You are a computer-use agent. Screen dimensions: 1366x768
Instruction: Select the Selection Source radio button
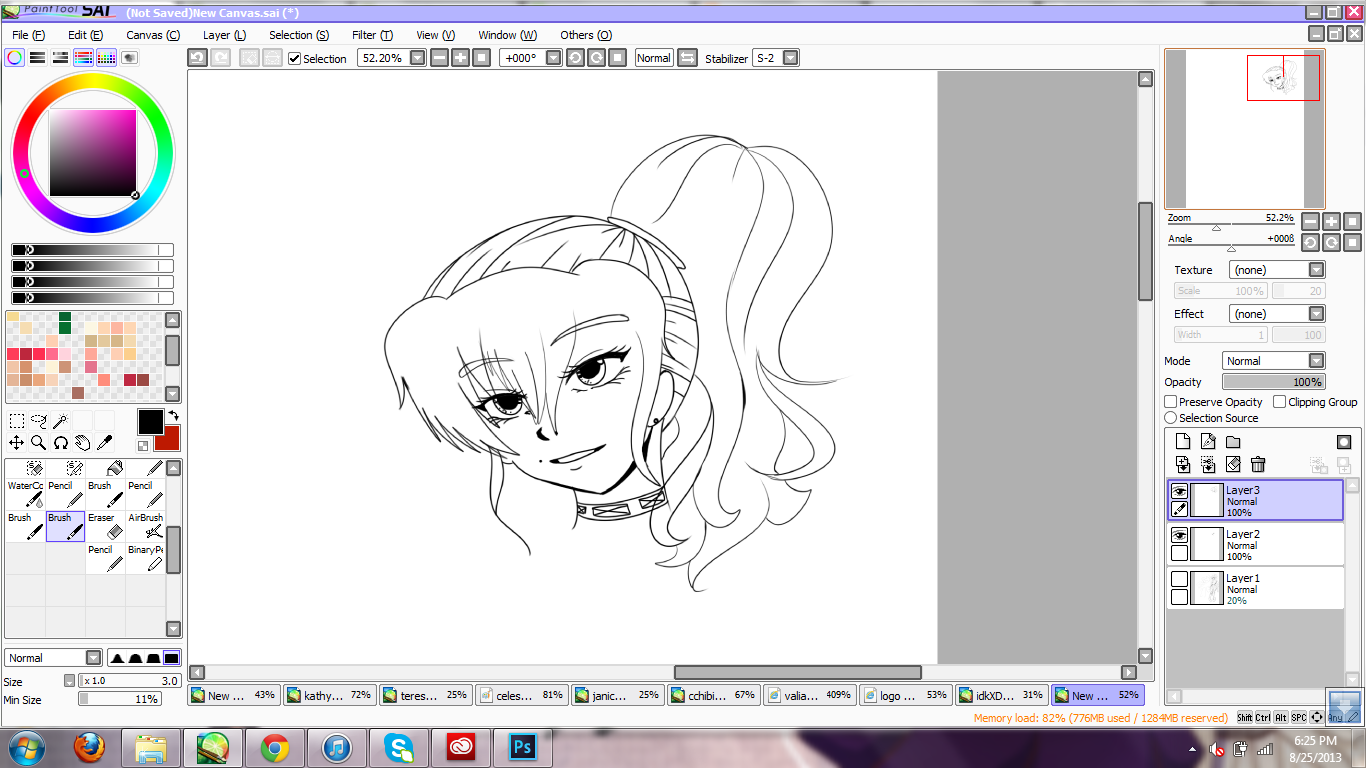click(1171, 418)
